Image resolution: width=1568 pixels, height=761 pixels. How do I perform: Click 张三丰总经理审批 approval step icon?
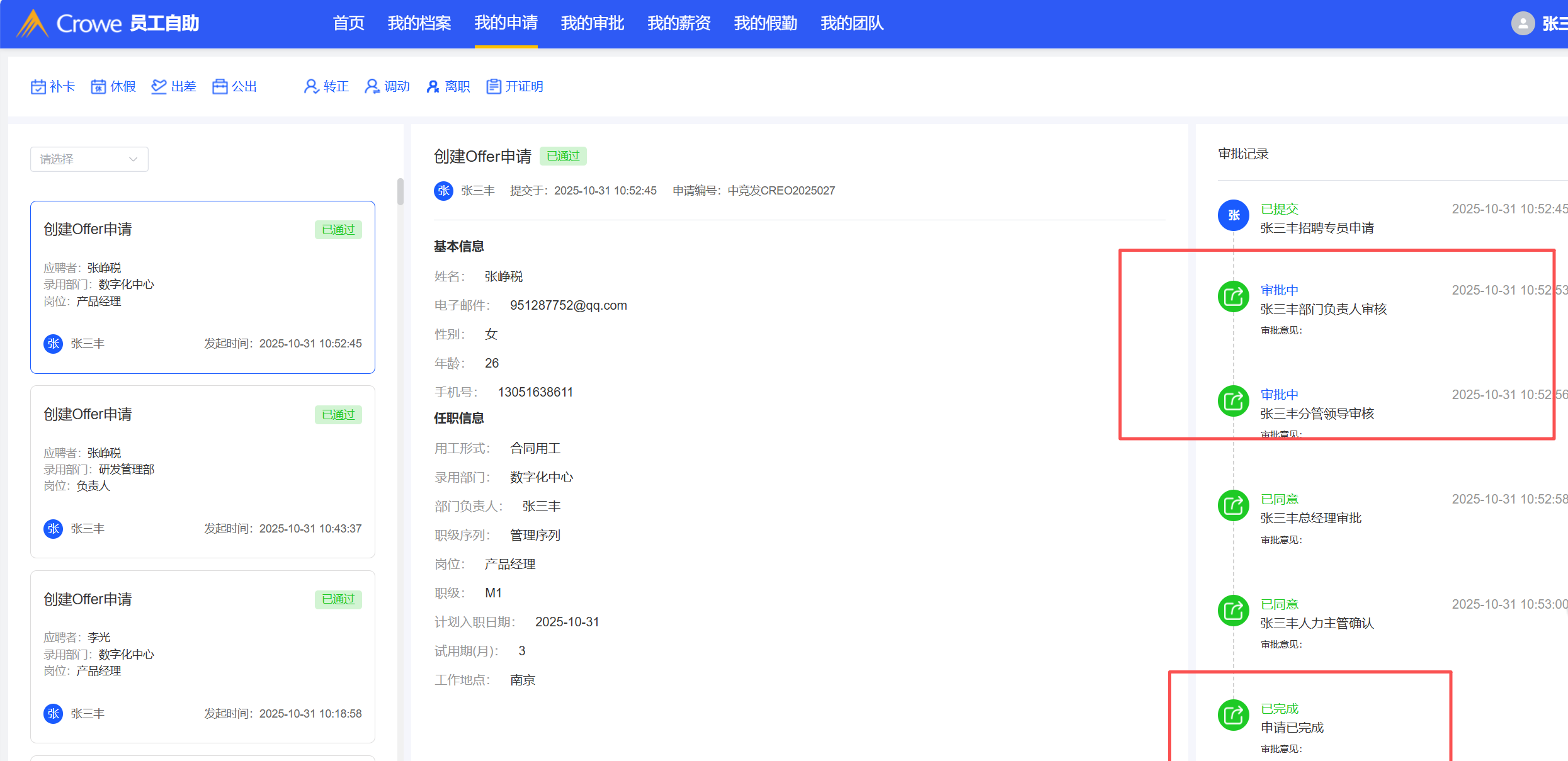point(1233,506)
